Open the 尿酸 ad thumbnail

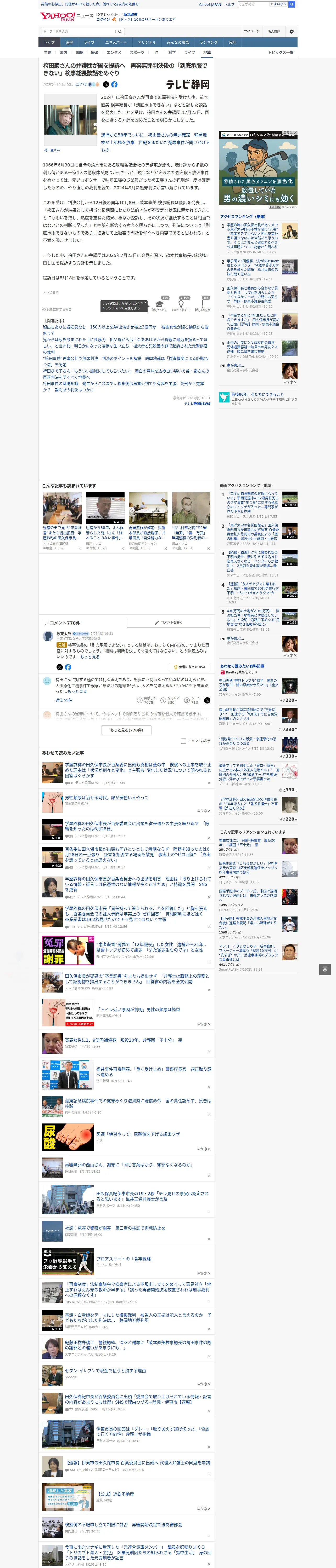(x=68, y=1137)
